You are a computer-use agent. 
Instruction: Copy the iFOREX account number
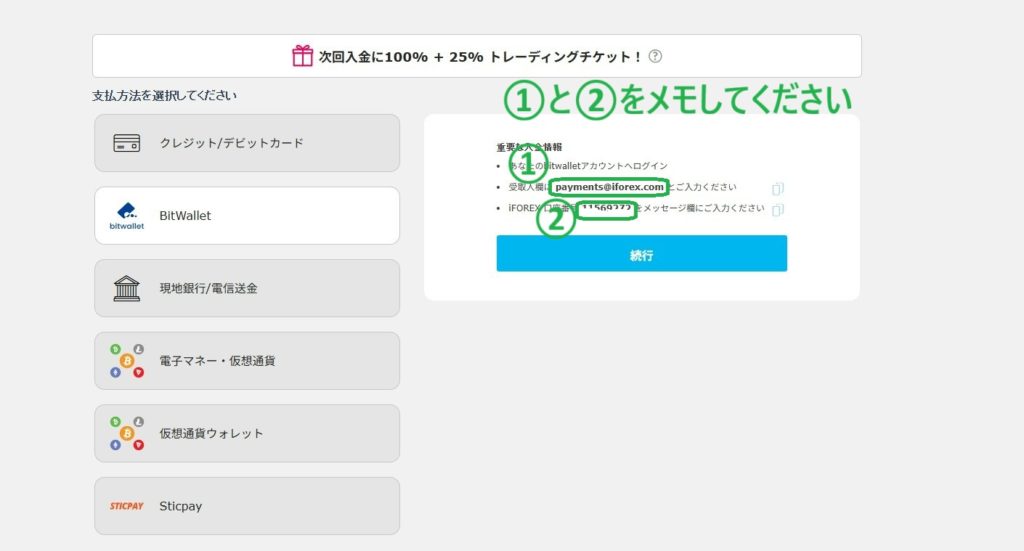[778, 209]
